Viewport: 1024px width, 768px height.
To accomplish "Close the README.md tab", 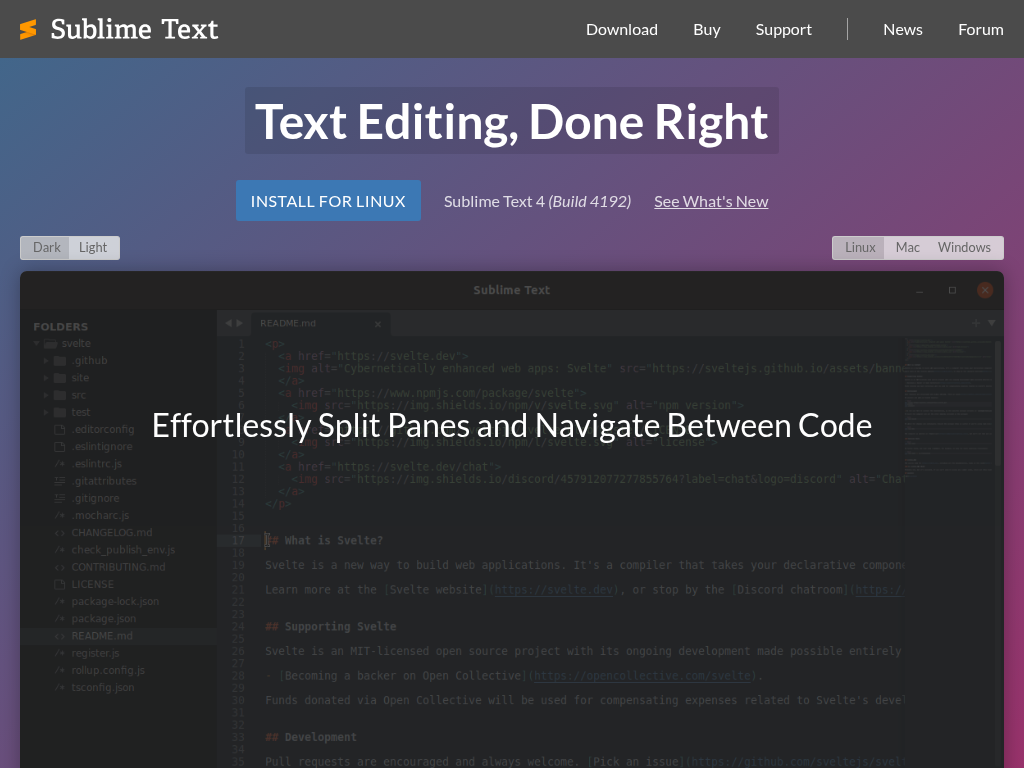I will pos(377,324).
